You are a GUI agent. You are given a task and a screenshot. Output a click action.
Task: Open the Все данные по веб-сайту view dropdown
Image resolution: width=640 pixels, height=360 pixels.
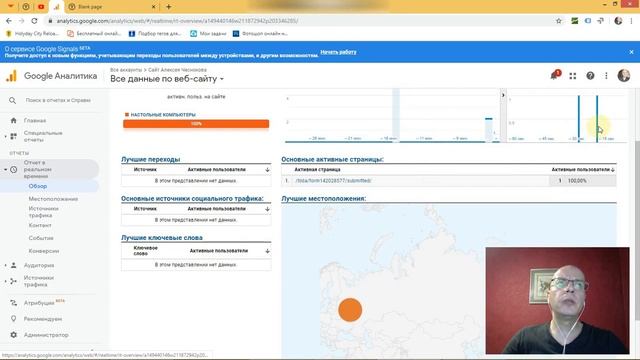tap(167, 79)
